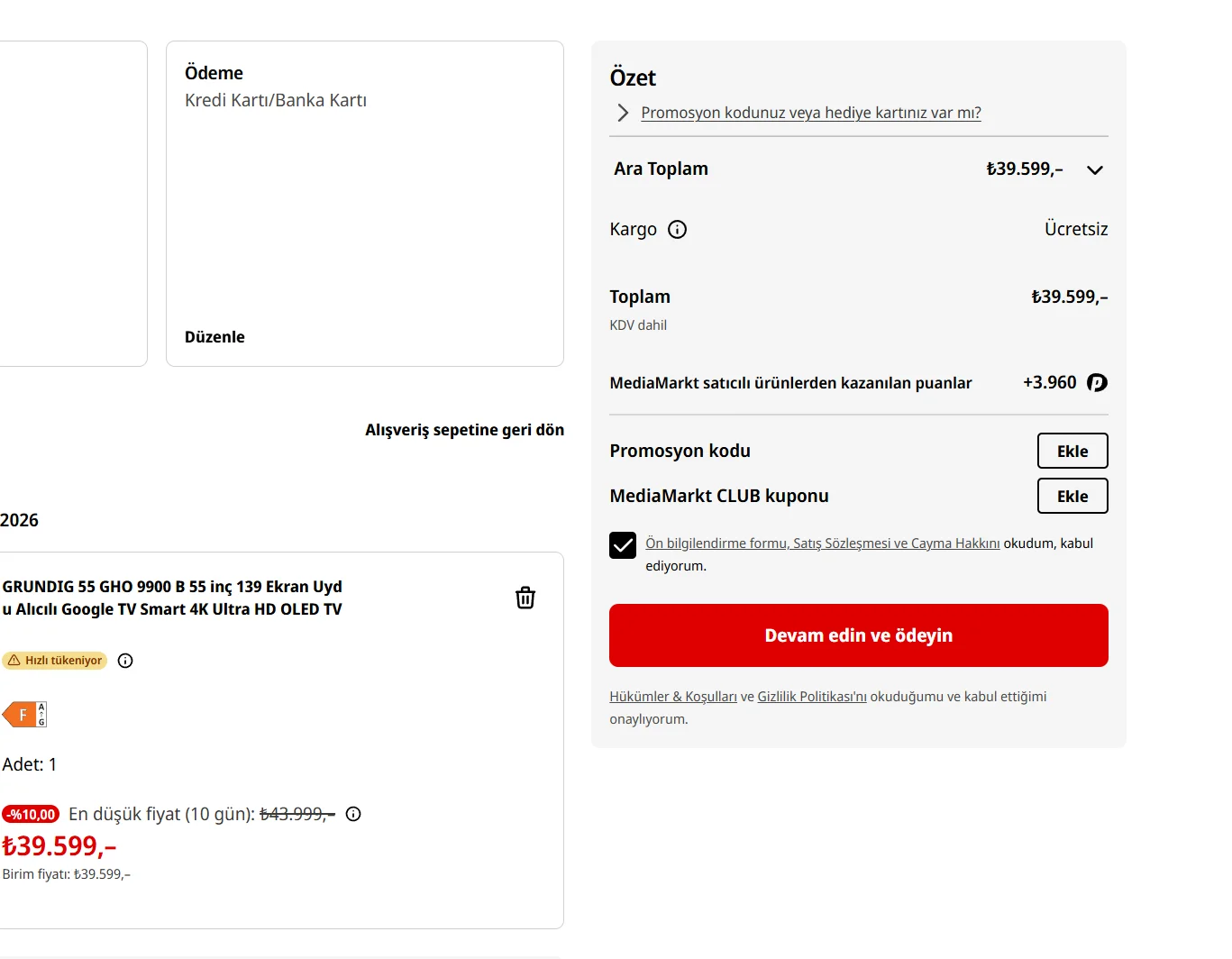Image resolution: width=1232 pixels, height=959 pixels.
Task: Uncheck the sales agreement acceptance checkbox
Action: 623,545
